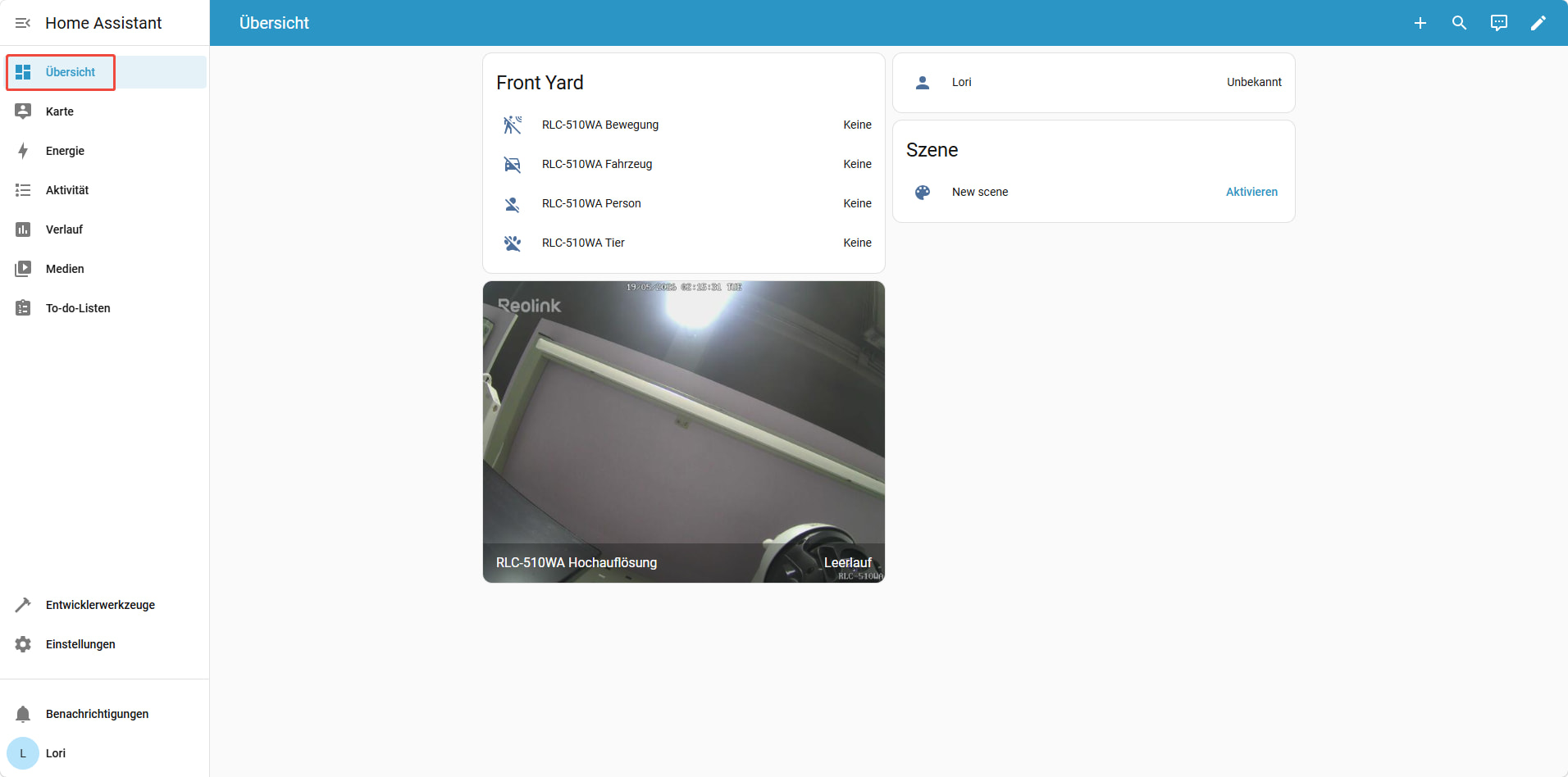Click the RLC-510WA Hochauflösung camera label
Screen dimensions: 1568x777
(x=577, y=562)
